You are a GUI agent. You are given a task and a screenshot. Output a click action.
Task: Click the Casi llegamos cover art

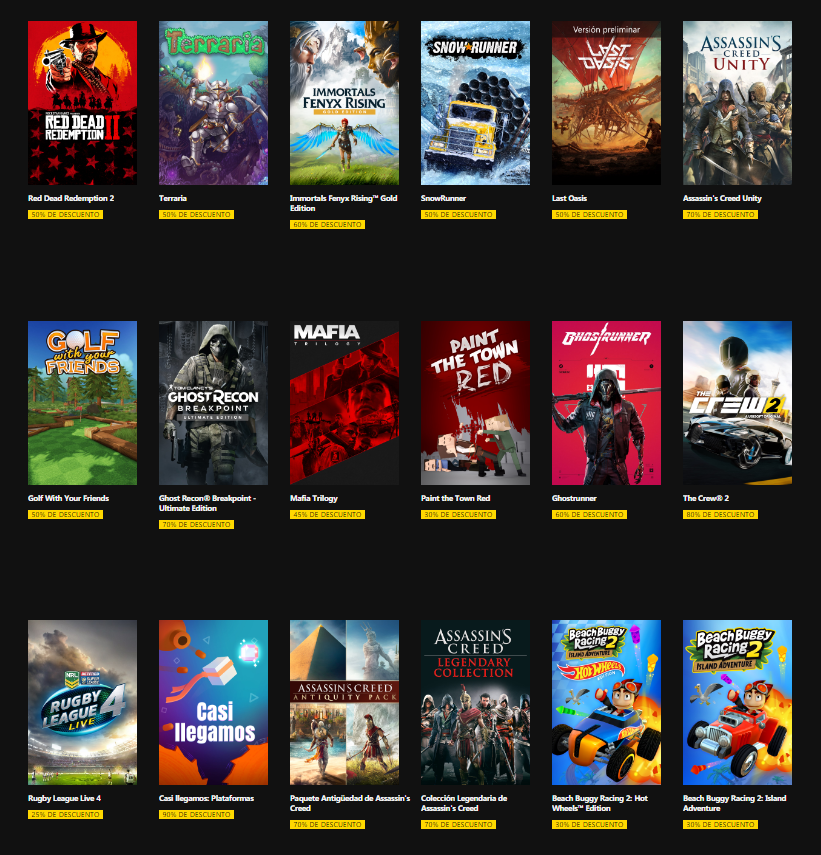point(213,702)
